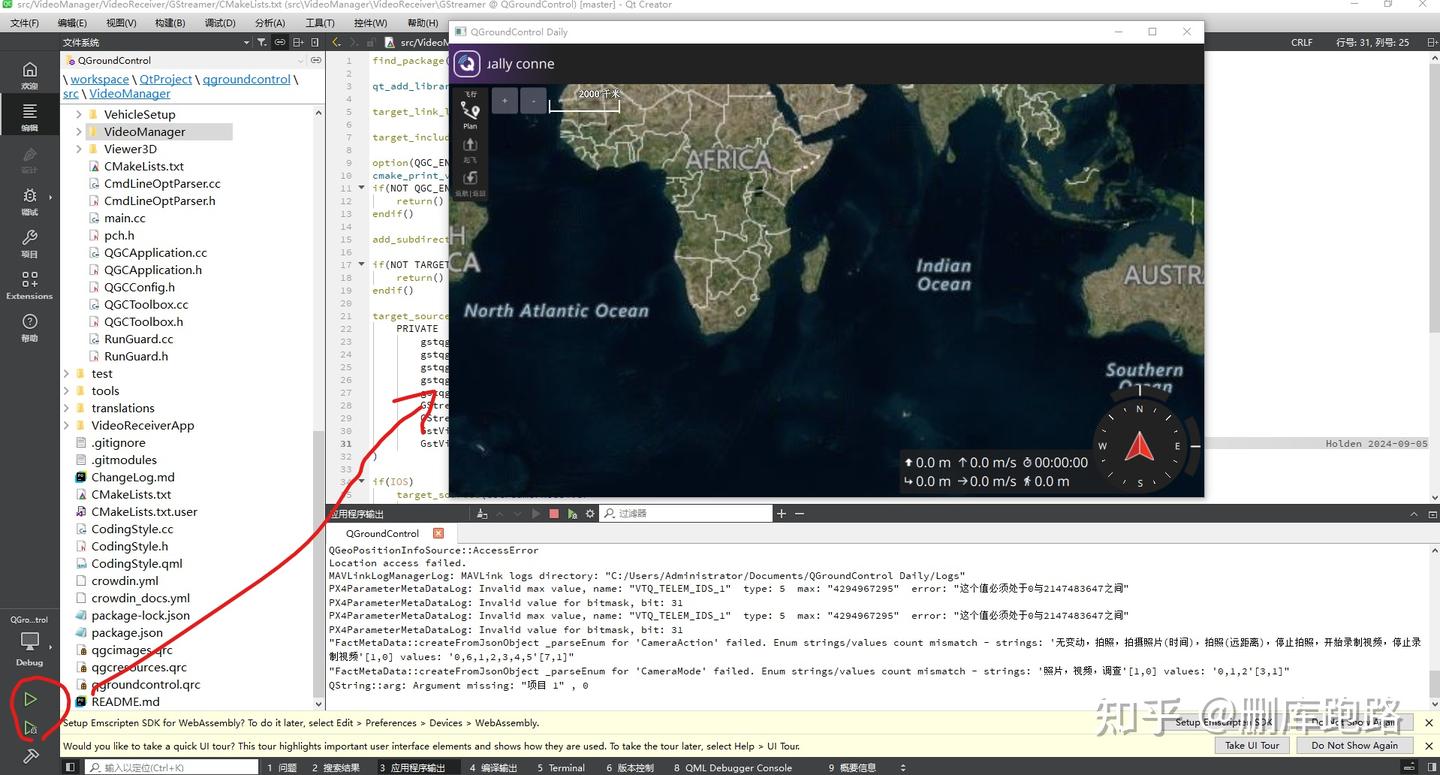Screen dimensions: 1440x775
Task: Re-run the application from output toolbar
Action: [534, 514]
